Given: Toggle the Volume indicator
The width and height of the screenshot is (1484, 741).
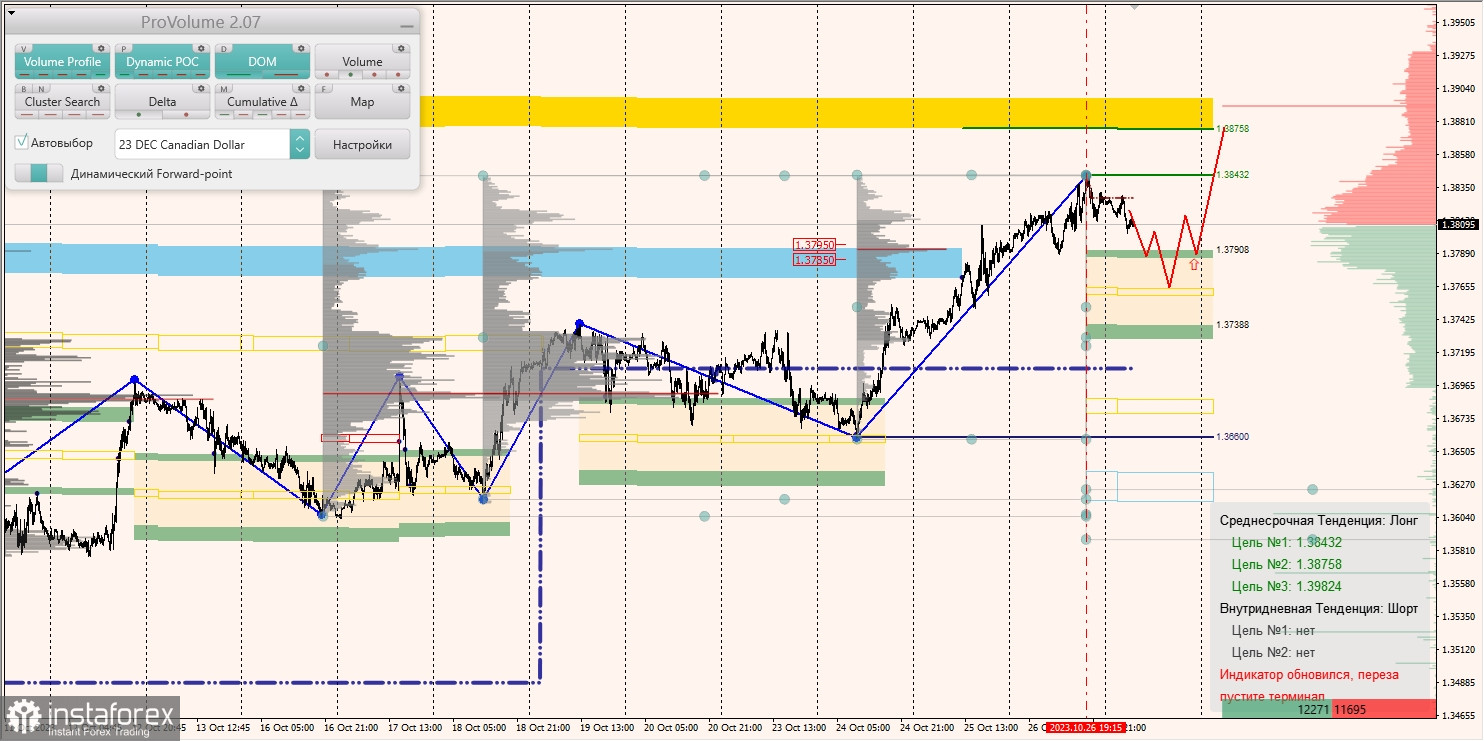Looking at the screenshot, I should 362,61.
